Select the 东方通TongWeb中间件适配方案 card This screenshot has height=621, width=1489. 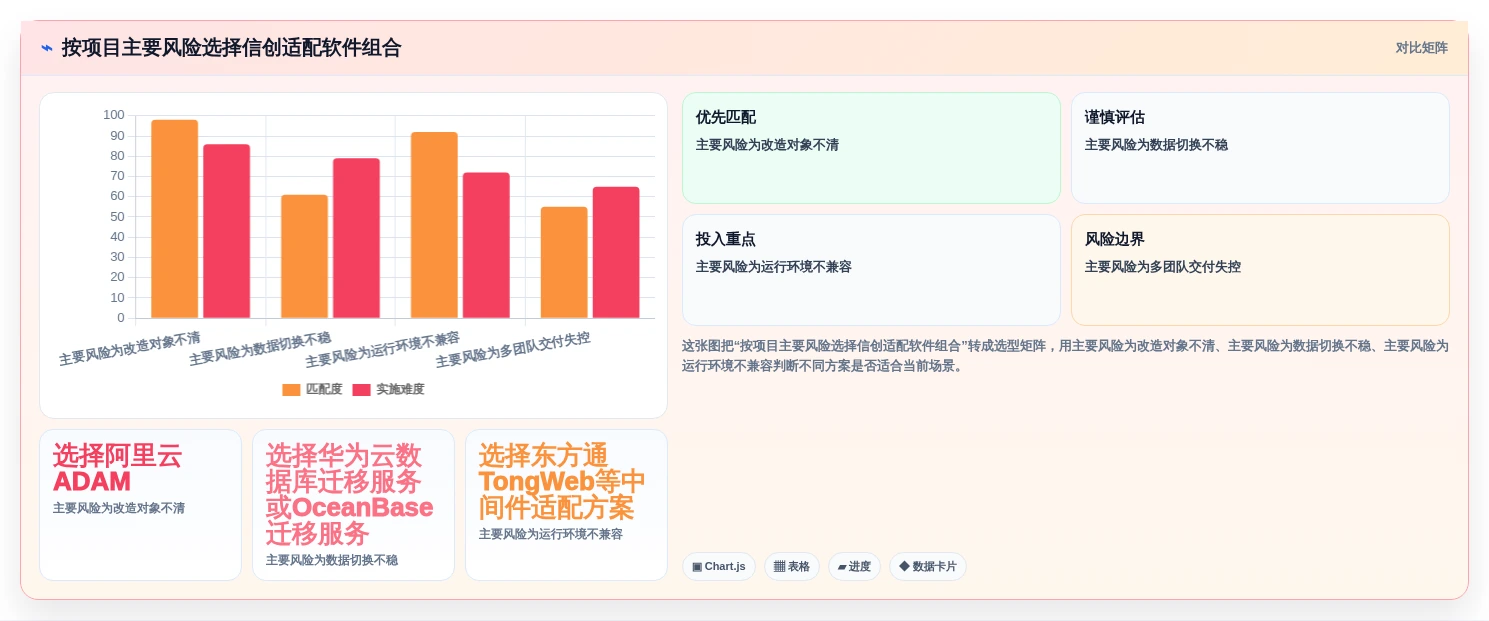(566, 505)
